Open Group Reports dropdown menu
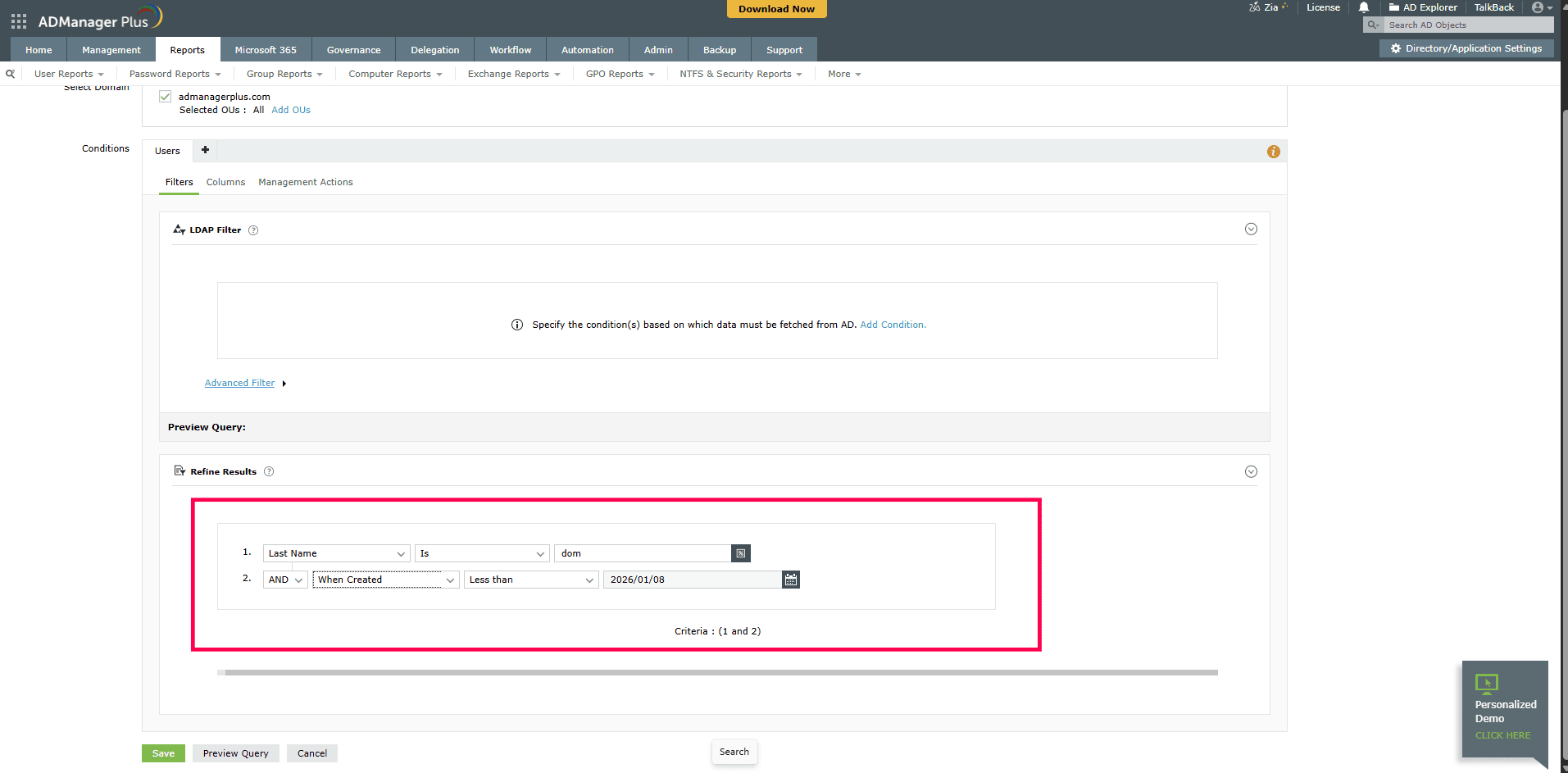The image size is (1568, 773). 284,74
